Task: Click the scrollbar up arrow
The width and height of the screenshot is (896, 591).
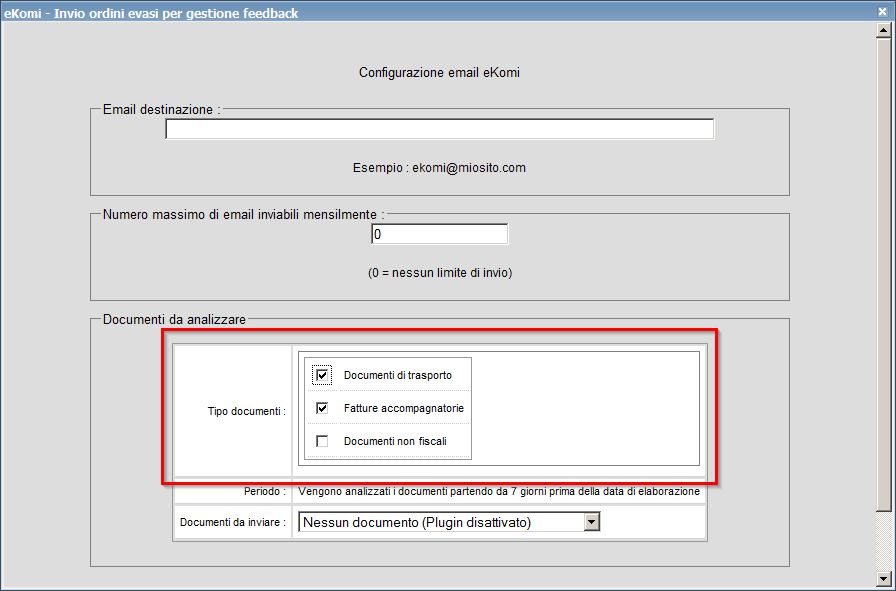Action: pyautogui.click(x=883, y=30)
